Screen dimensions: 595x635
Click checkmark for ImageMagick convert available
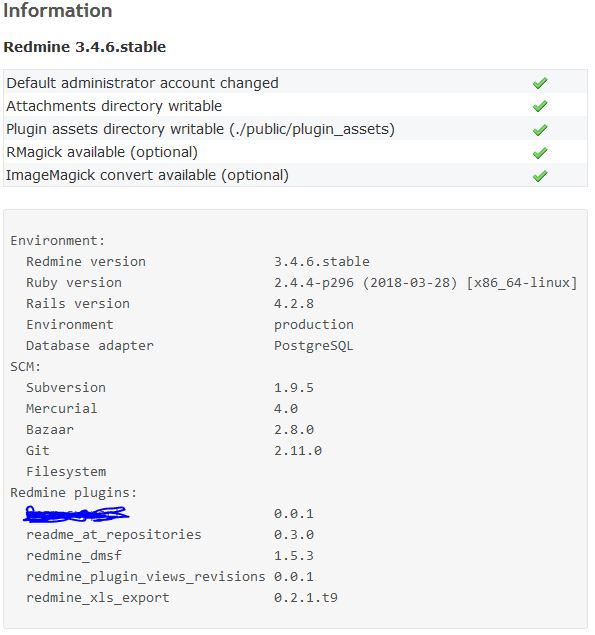[540, 176]
